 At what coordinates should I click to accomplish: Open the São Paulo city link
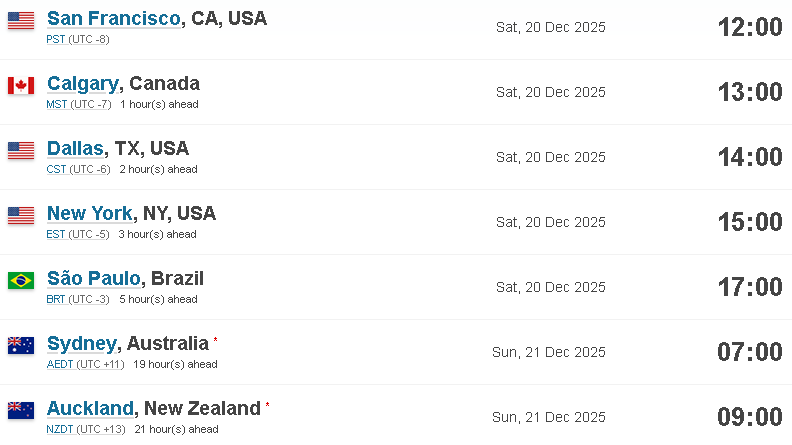tap(93, 278)
